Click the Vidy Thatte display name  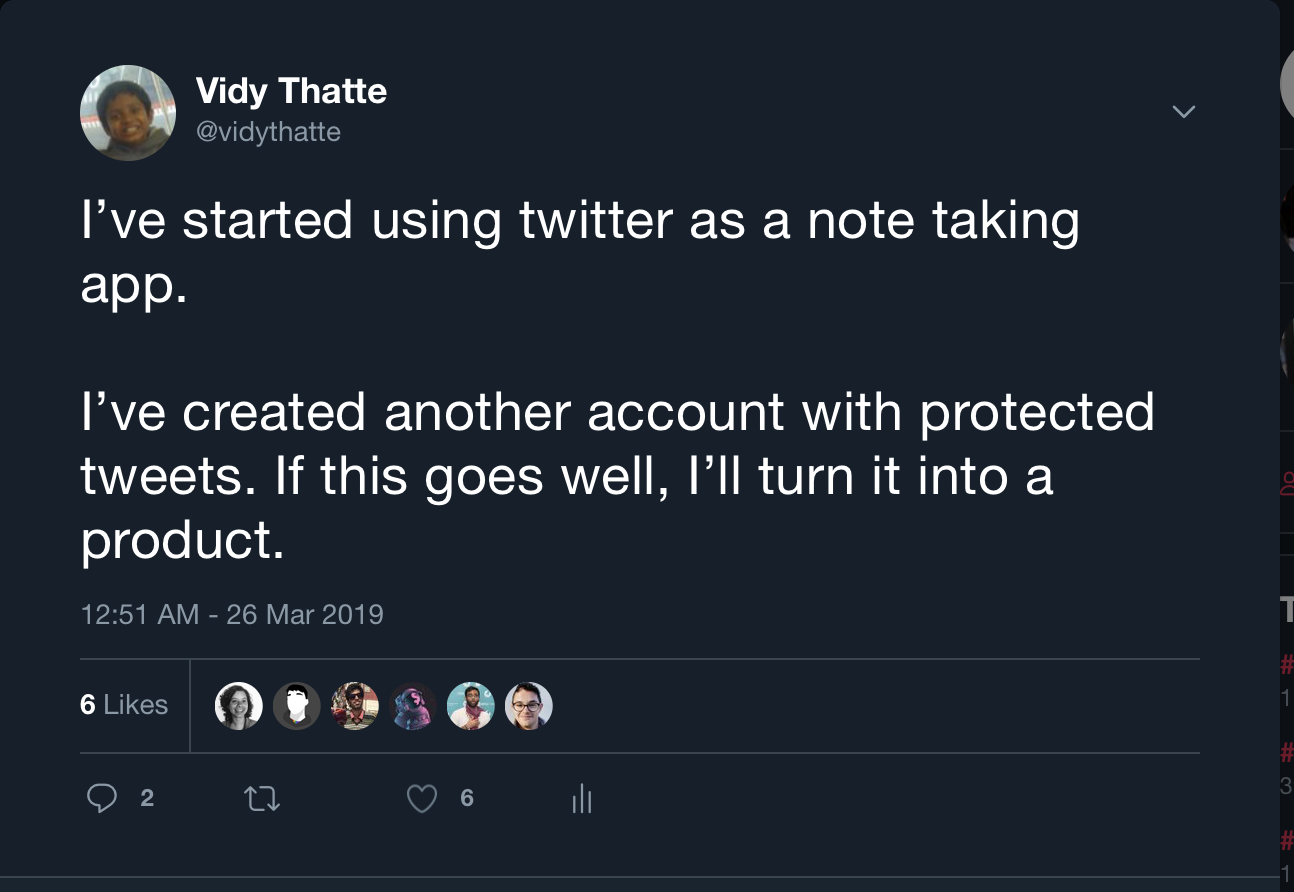[x=291, y=92]
